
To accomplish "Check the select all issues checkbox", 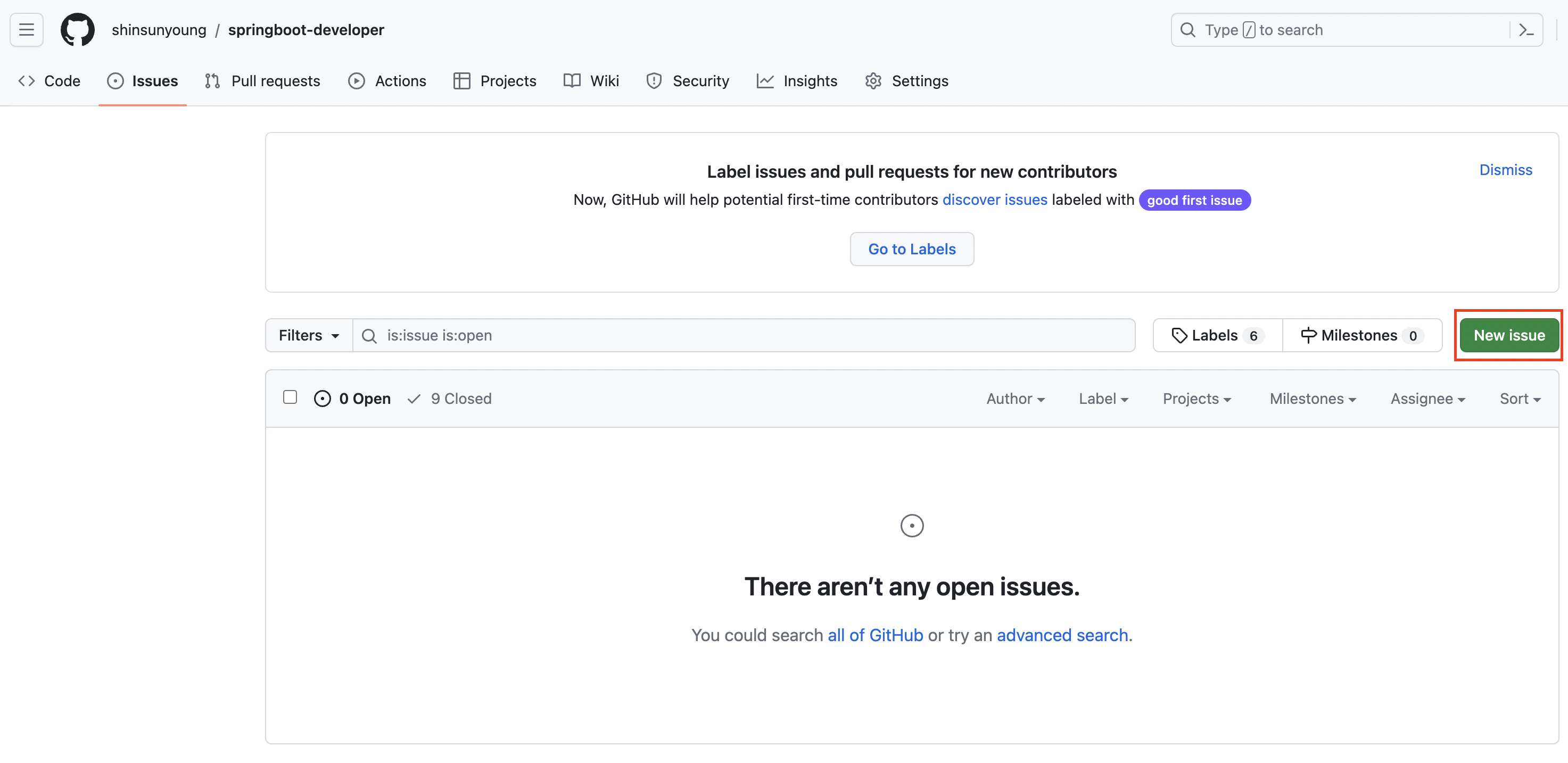I will 290,397.
